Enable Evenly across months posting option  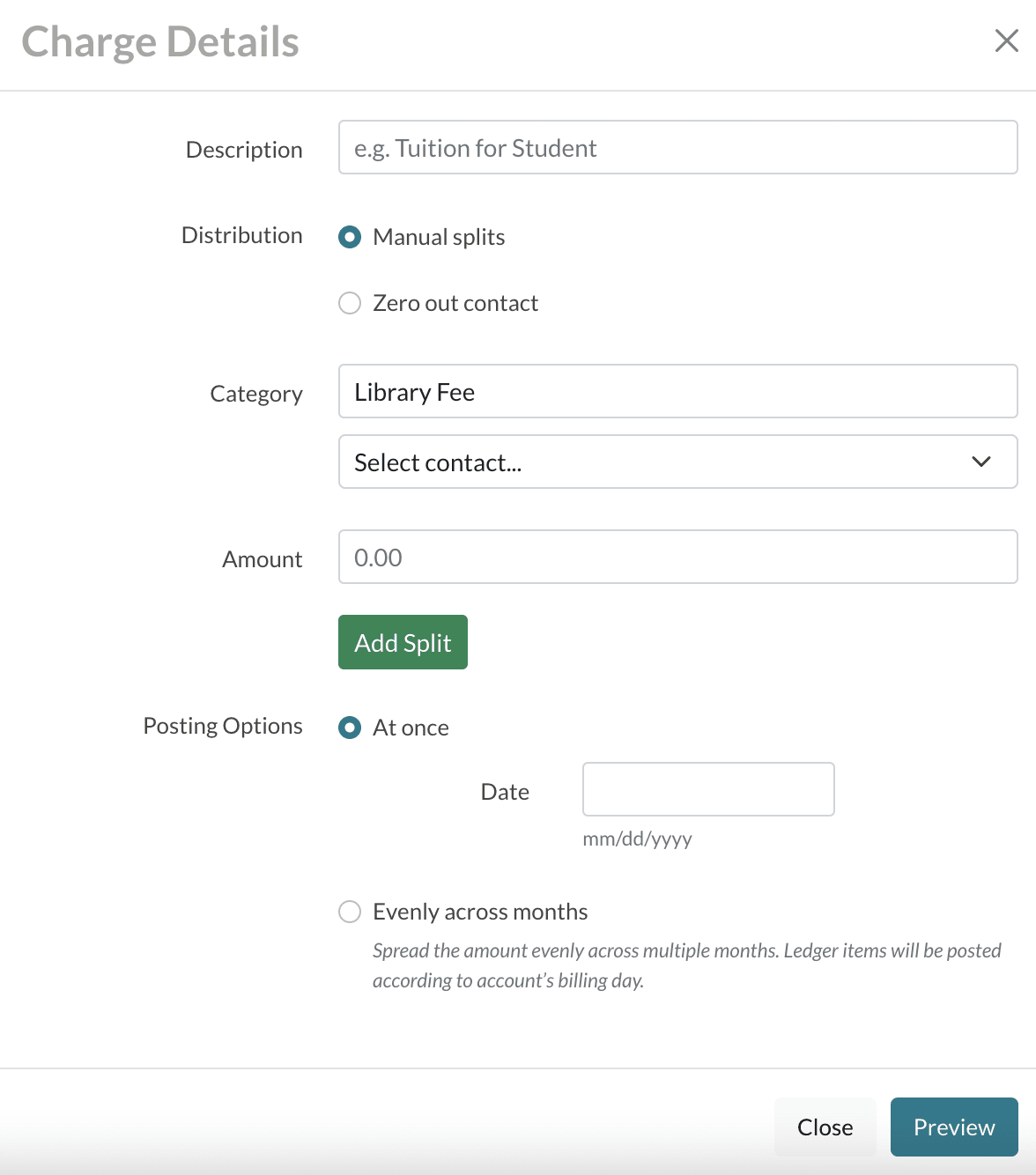(350, 912)
